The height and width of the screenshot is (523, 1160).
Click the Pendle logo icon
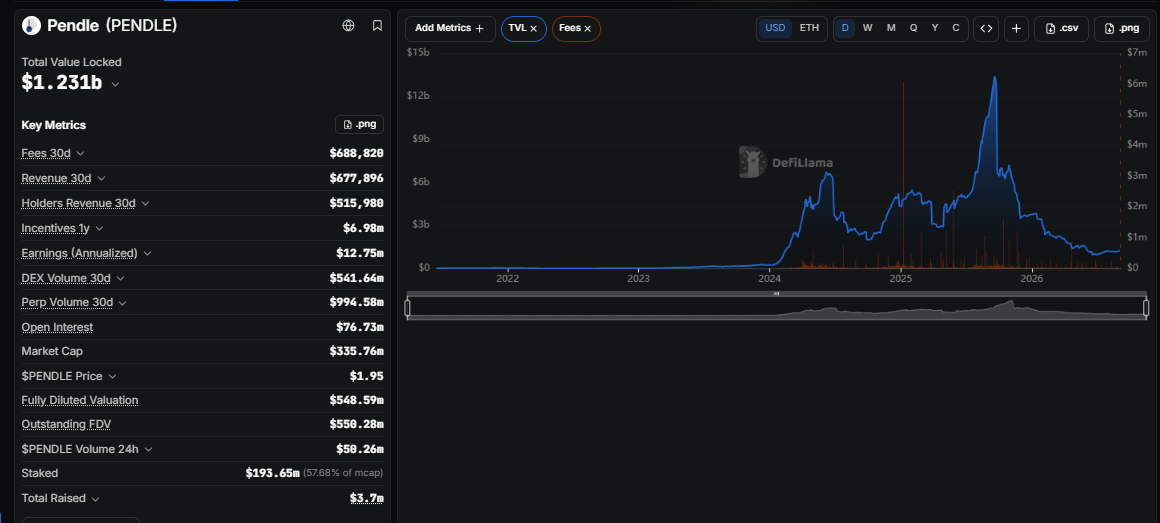click(x=31, y=26)
